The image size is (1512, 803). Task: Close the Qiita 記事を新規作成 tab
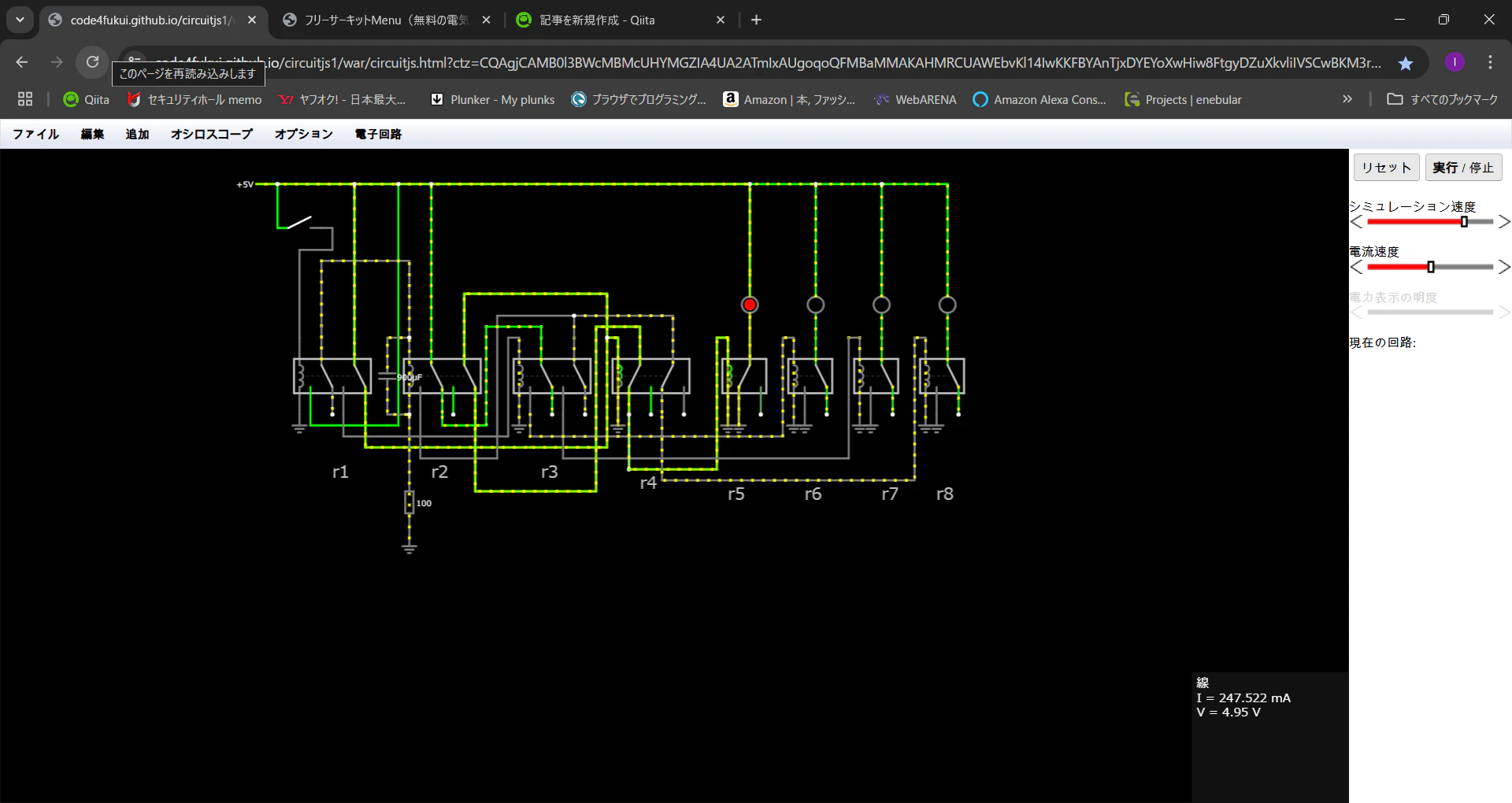pyautogui.click(x=721, y=20)
